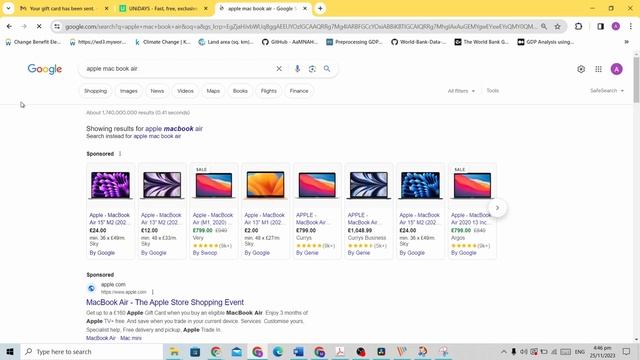Start voice search with microphone icon

(297, 69)
